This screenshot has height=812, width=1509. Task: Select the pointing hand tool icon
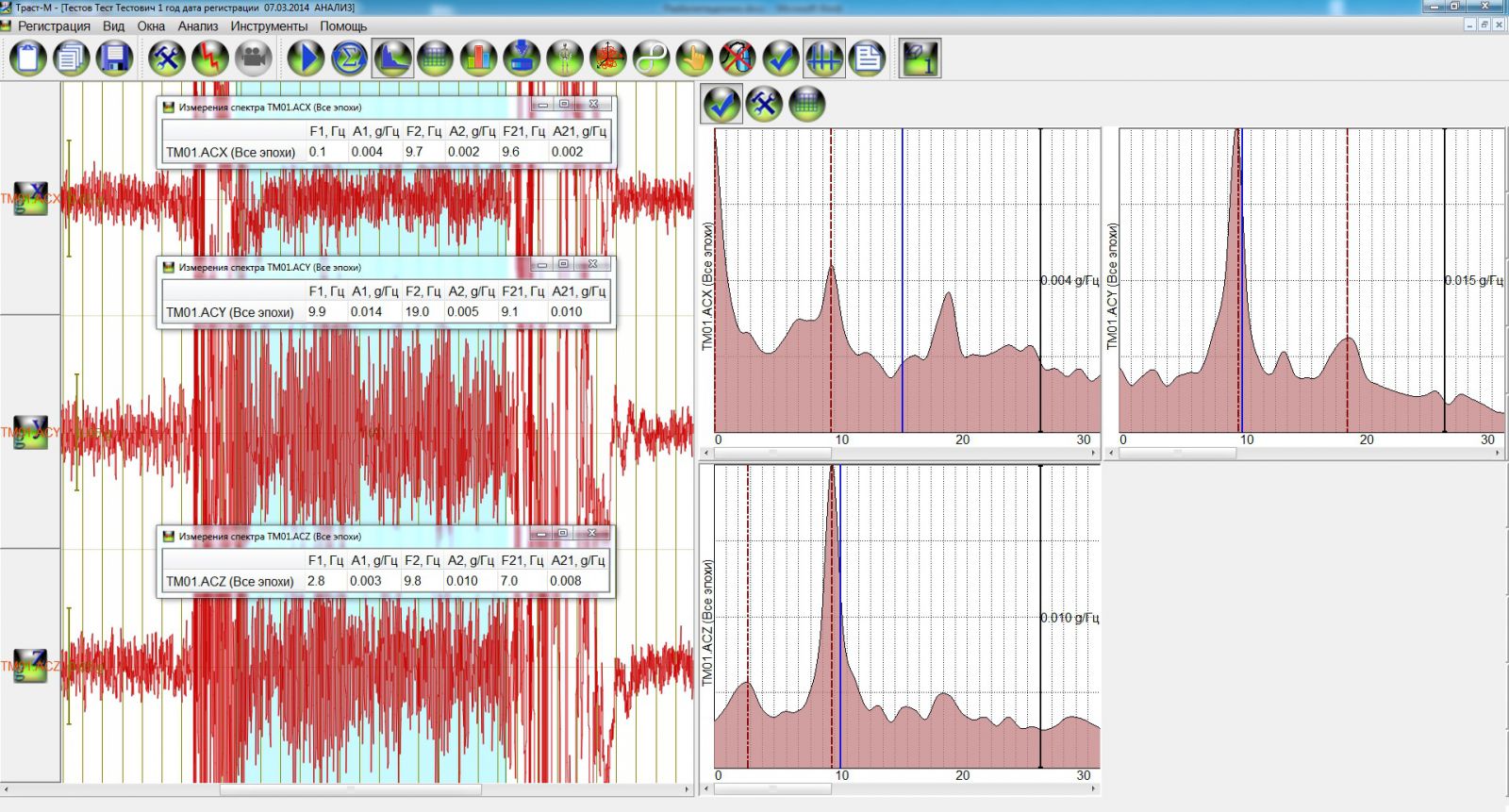[x=694, y=58]
